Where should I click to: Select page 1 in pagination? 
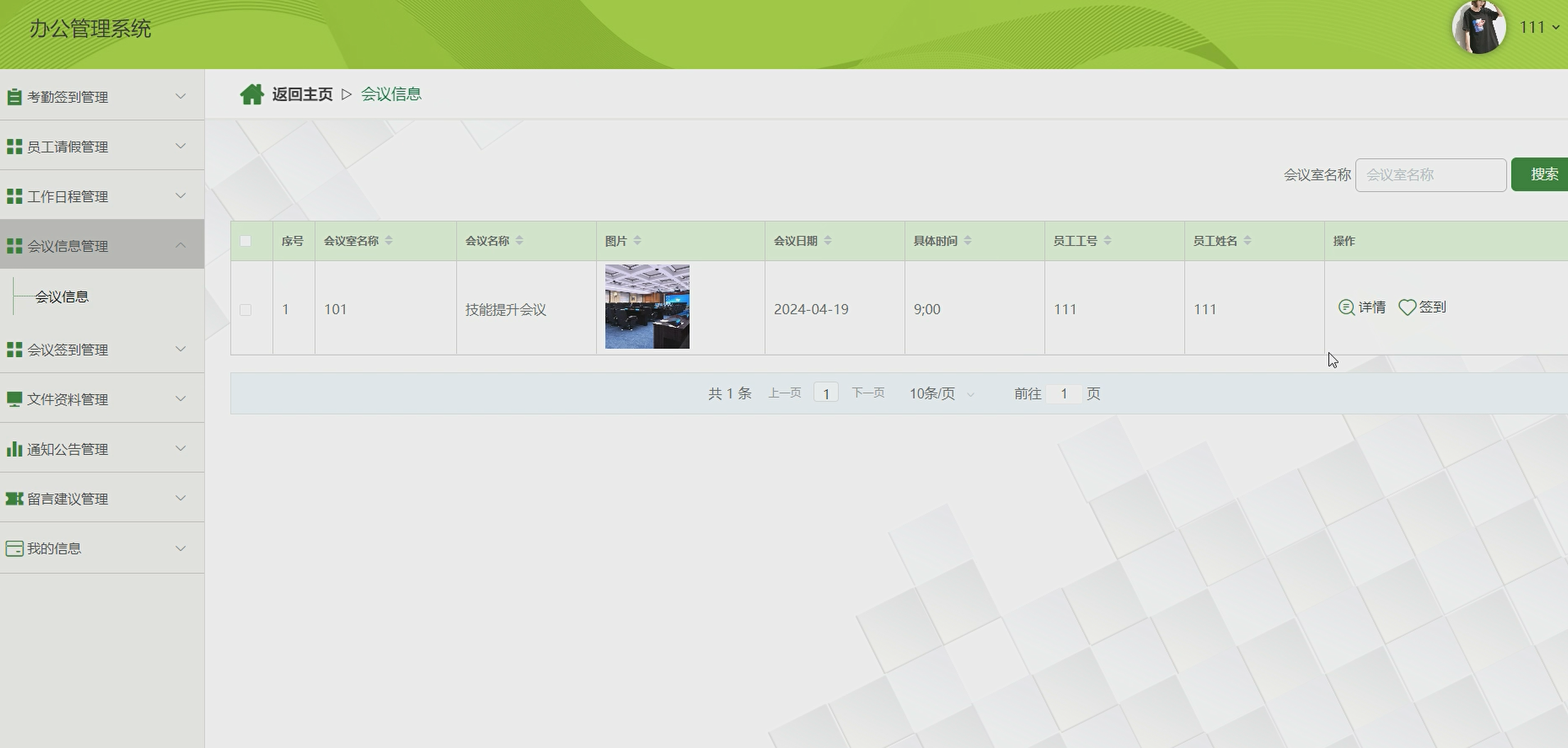coord(826,393)
